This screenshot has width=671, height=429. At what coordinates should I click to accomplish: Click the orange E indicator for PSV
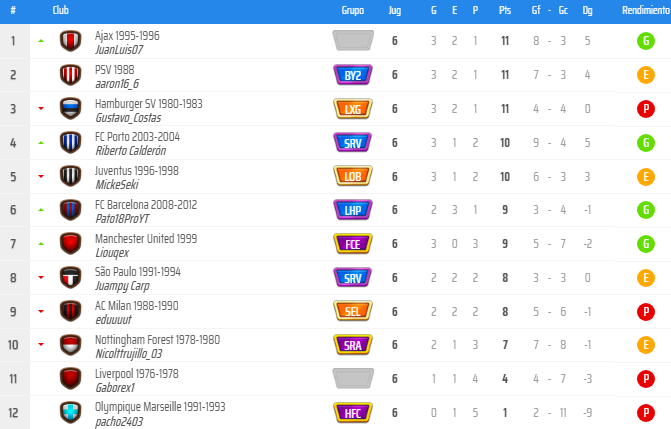pyautogui.click(x=647, y=75)
